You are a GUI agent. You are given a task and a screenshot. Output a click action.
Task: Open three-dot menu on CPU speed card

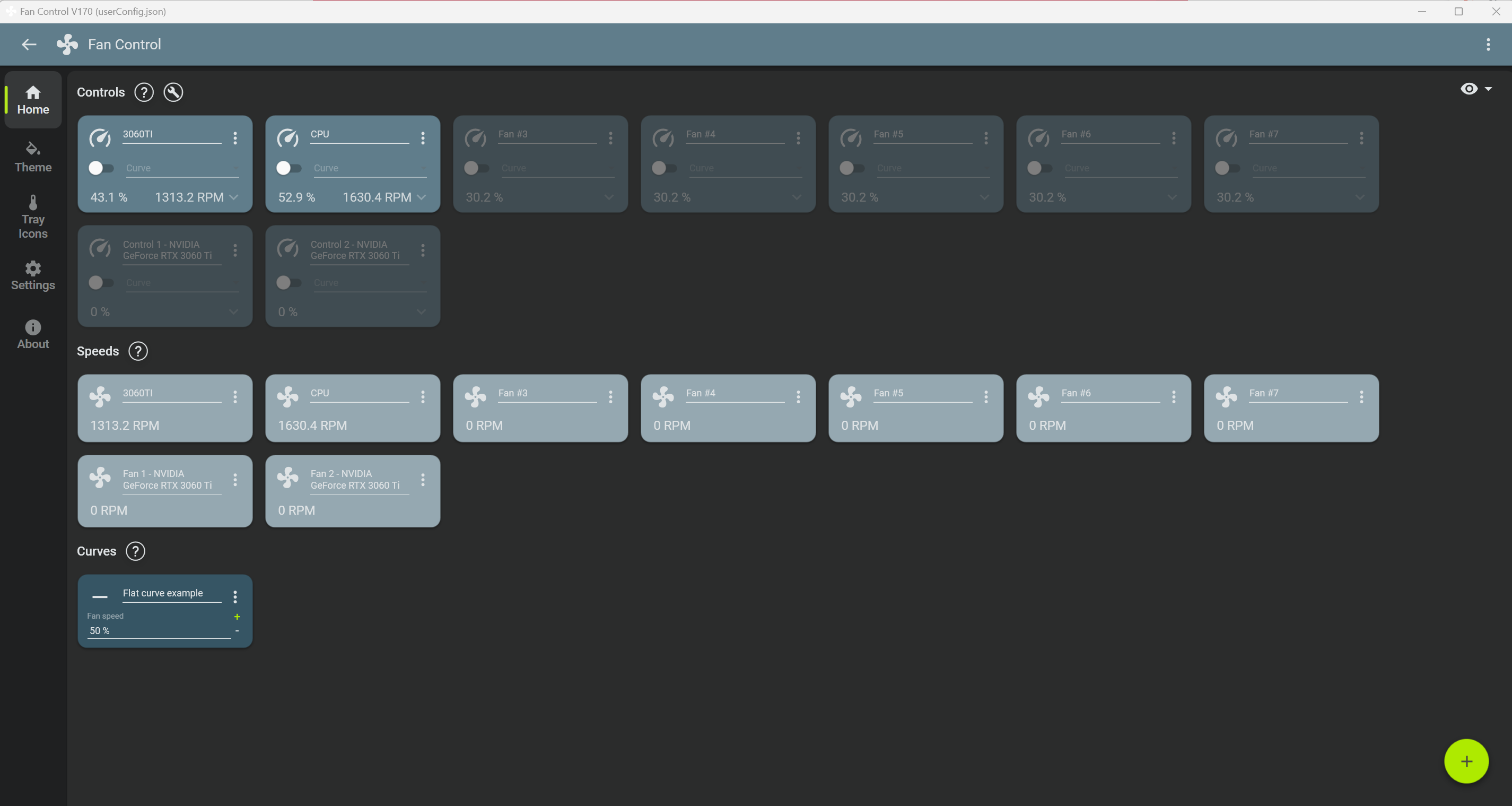pyautogui.click(x=423, y=397)
